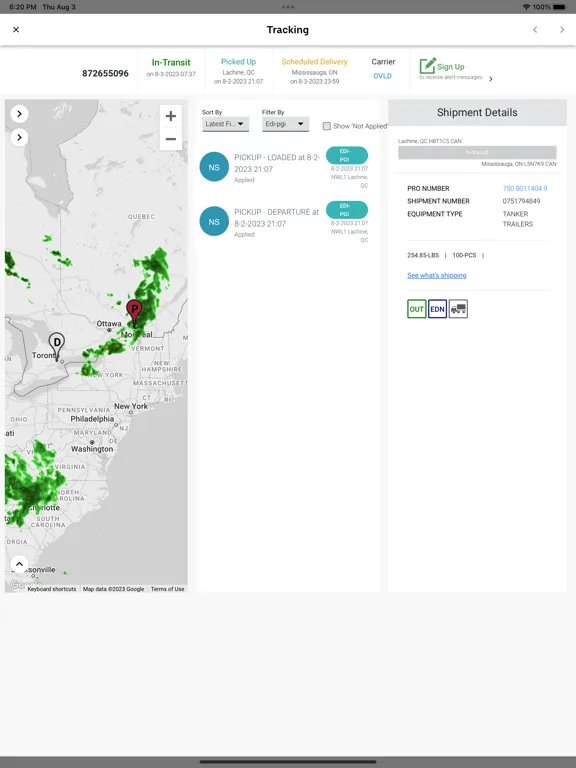Open the OVLD carrier link
The image size is (576, 768).
[383, 76]
